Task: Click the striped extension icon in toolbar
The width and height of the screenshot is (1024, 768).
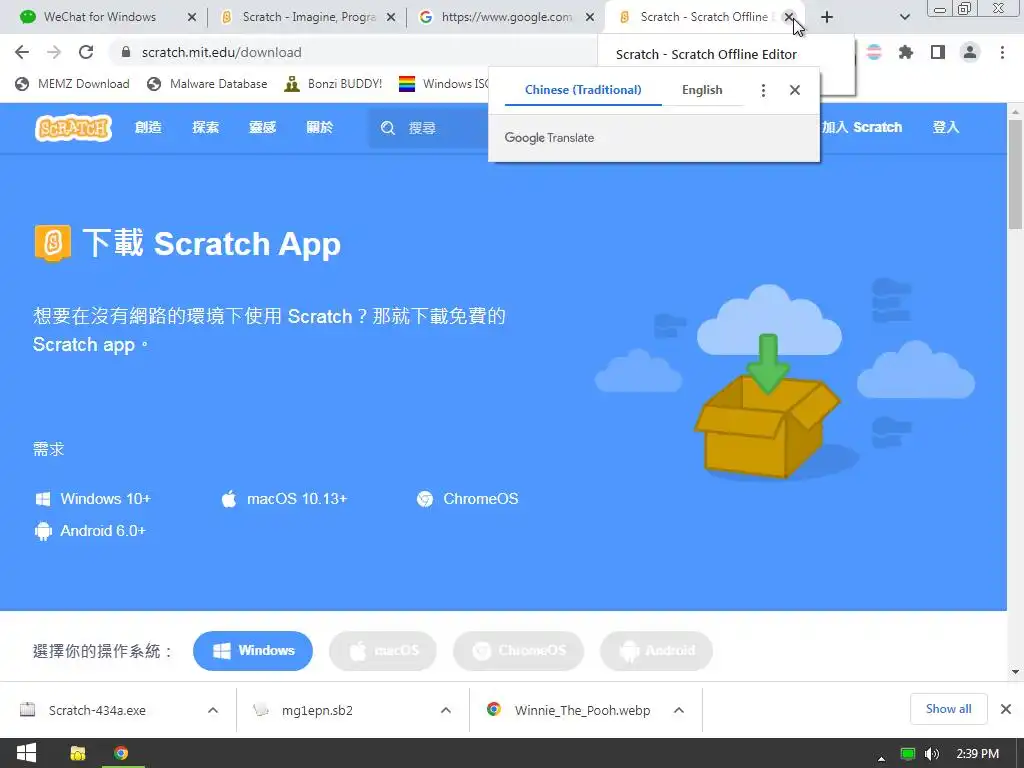Action: (x=874, y=52)
